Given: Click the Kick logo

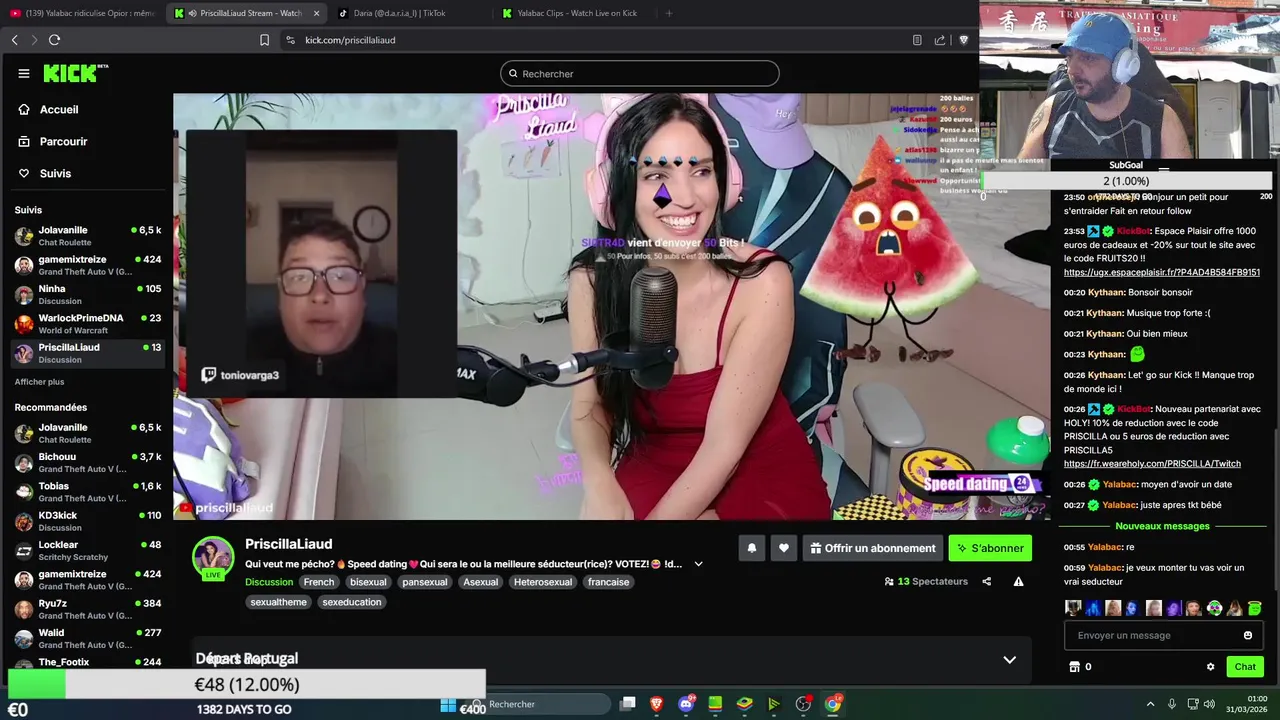Looking at the screenshot, I should coord(74,73).
